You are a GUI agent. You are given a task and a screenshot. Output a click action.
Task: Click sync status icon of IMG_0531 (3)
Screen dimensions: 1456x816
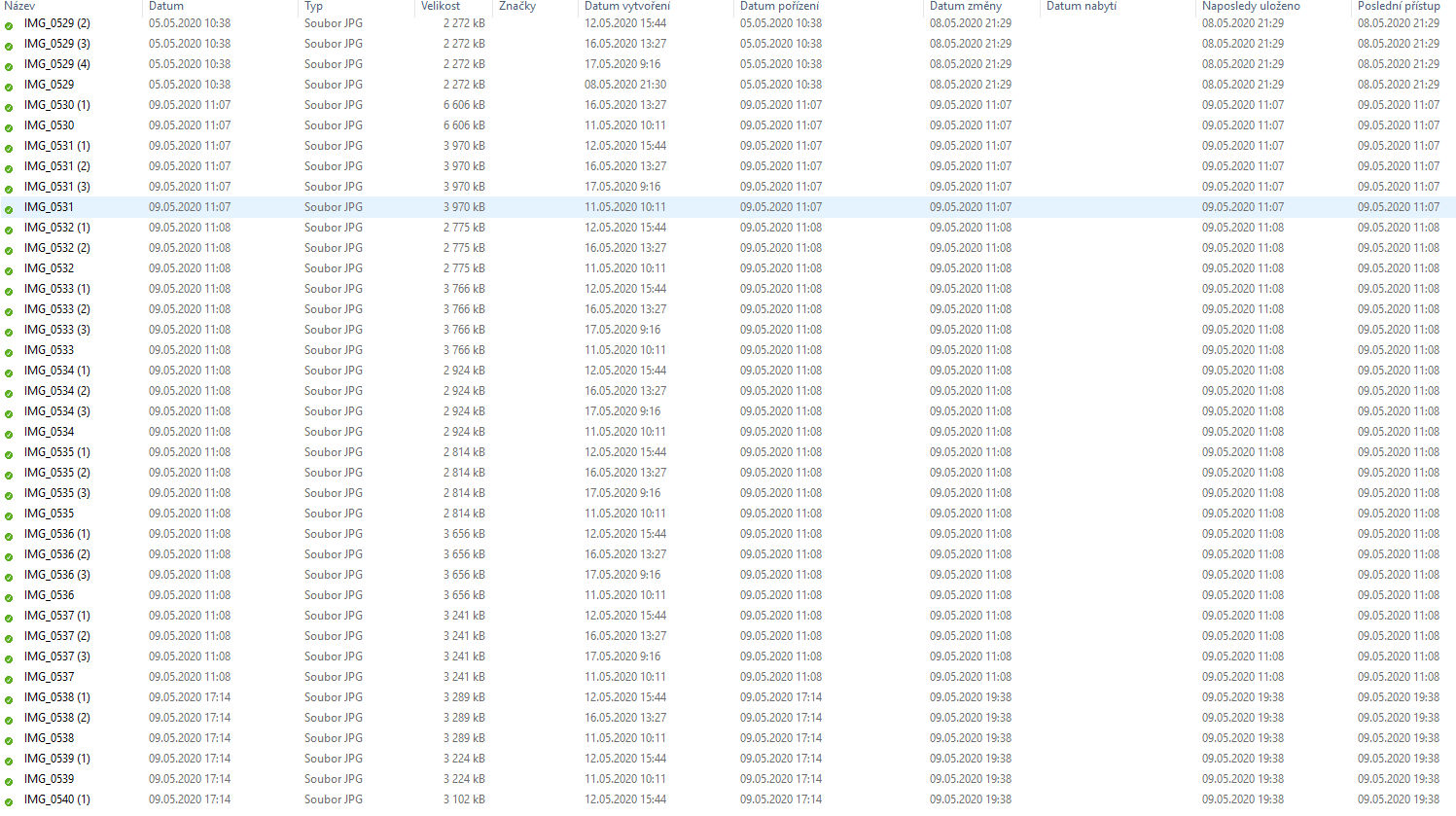coord(9,188)
